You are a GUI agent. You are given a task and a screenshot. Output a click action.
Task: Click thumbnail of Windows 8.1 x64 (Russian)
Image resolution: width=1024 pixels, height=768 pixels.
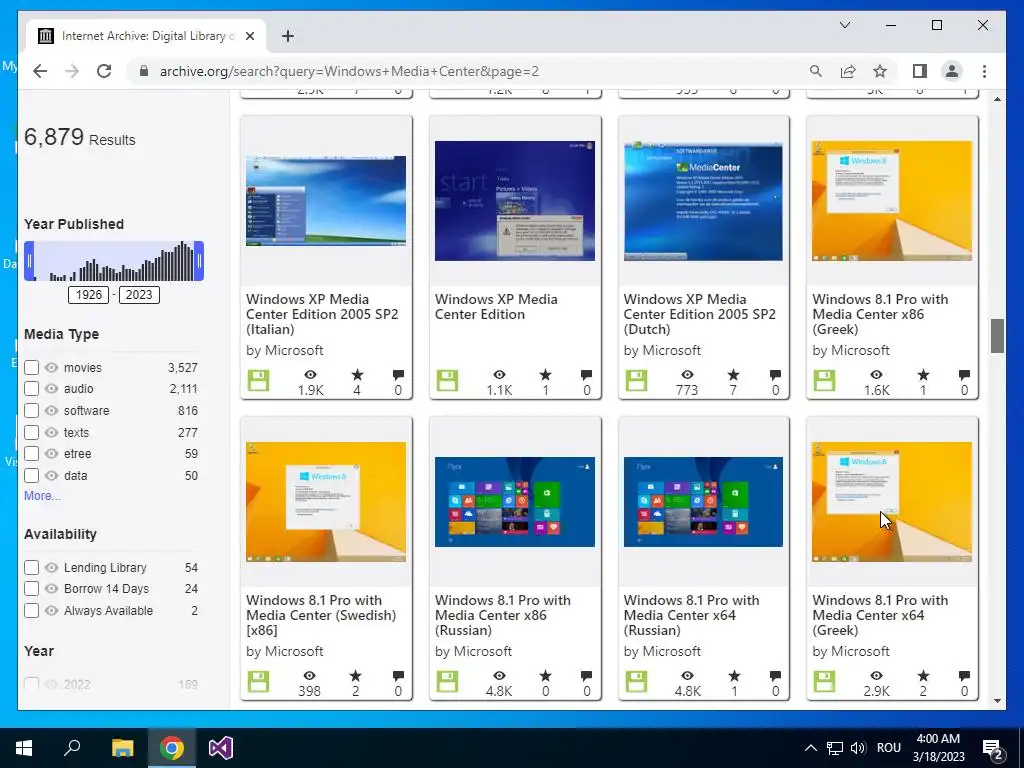pos(703,502)
